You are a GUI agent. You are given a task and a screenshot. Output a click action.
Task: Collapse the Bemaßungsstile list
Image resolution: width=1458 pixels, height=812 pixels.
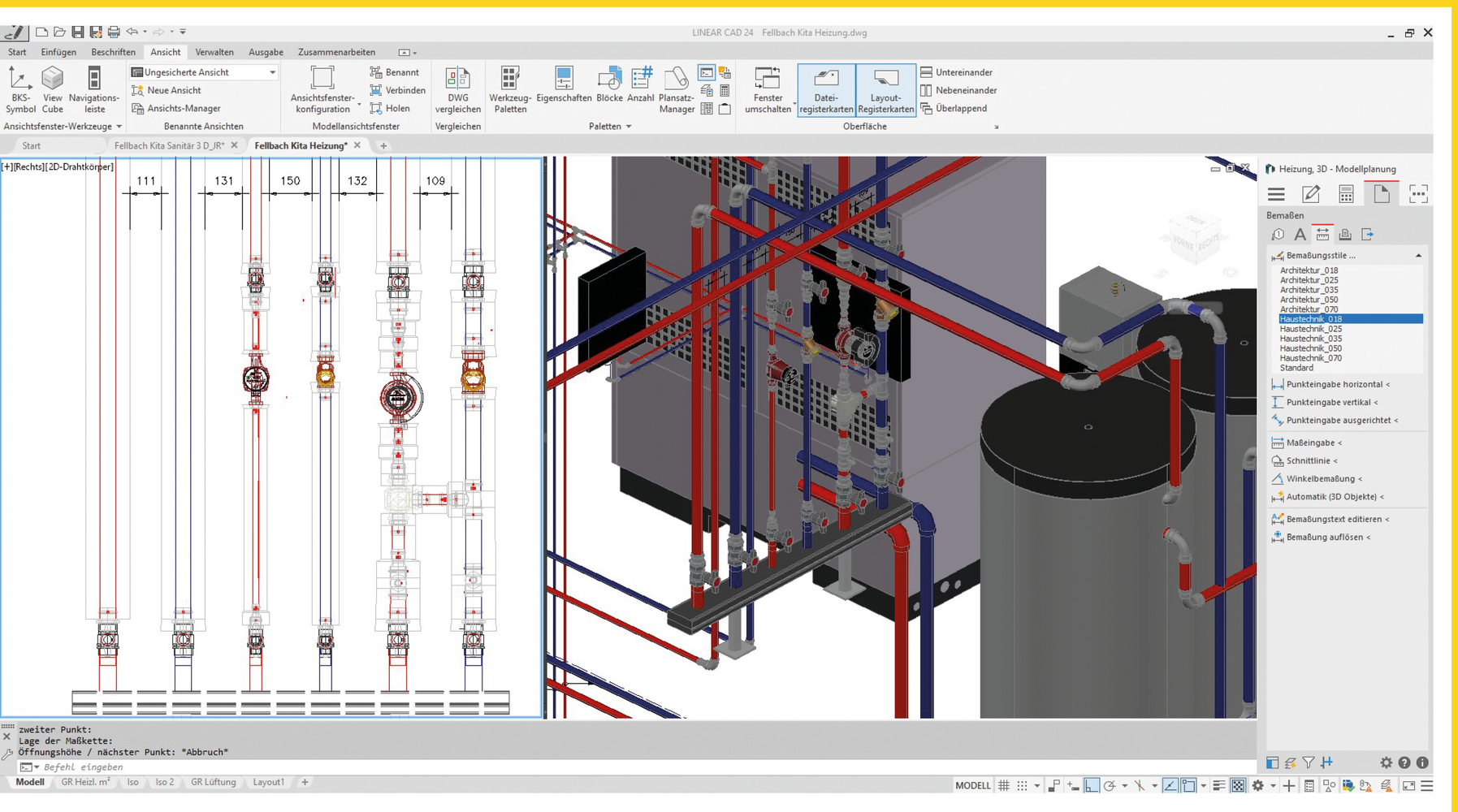coord(1418,256)
